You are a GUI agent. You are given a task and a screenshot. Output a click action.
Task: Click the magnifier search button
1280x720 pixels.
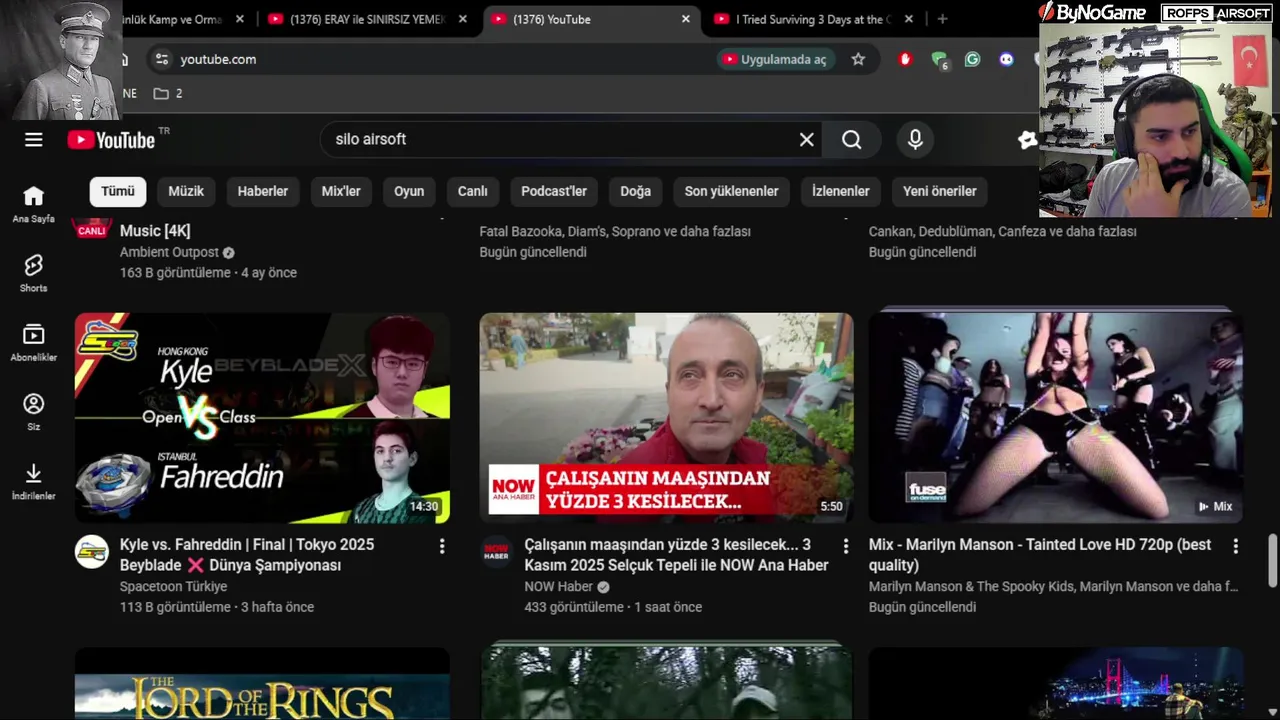coord(851,140)
